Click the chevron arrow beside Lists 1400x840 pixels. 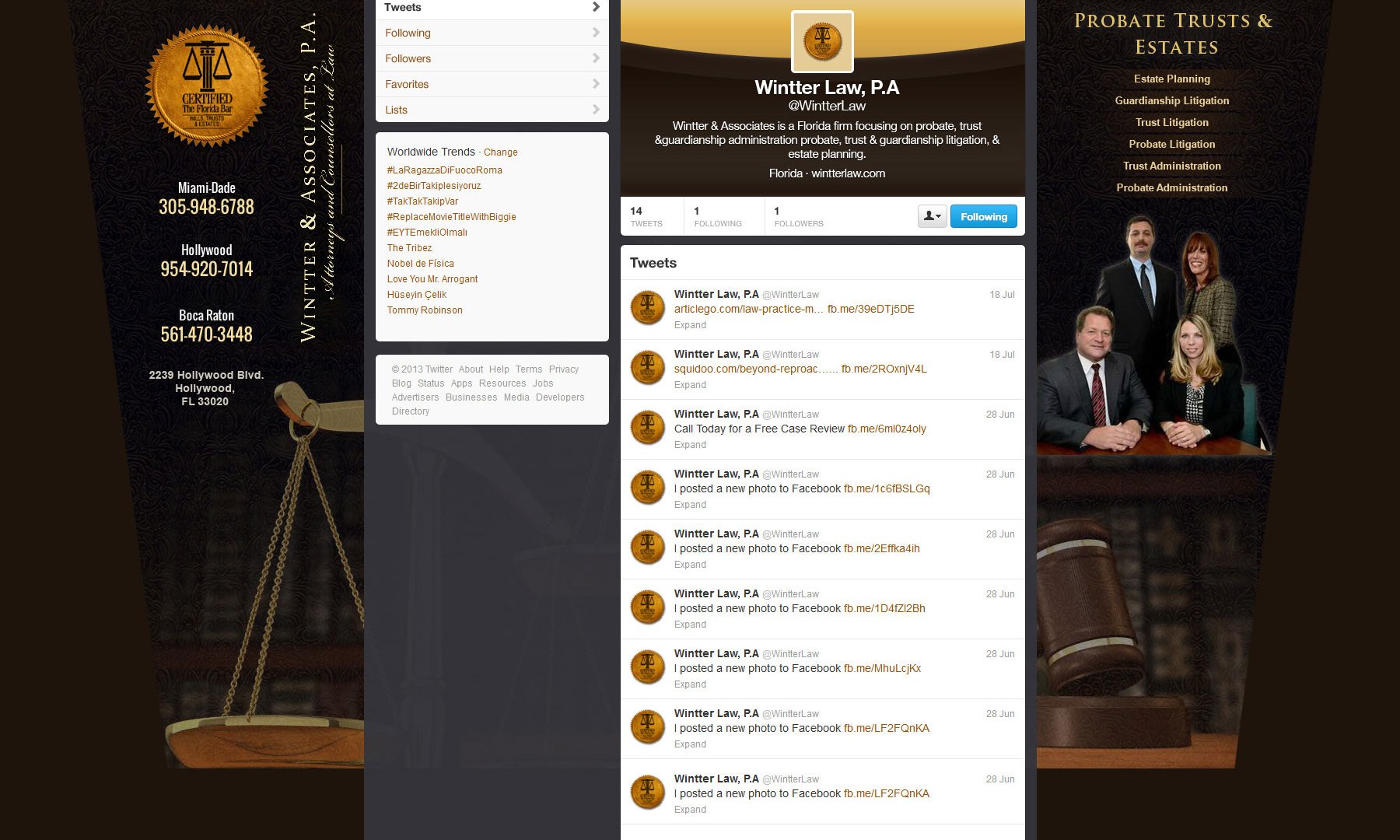(596, 110)
